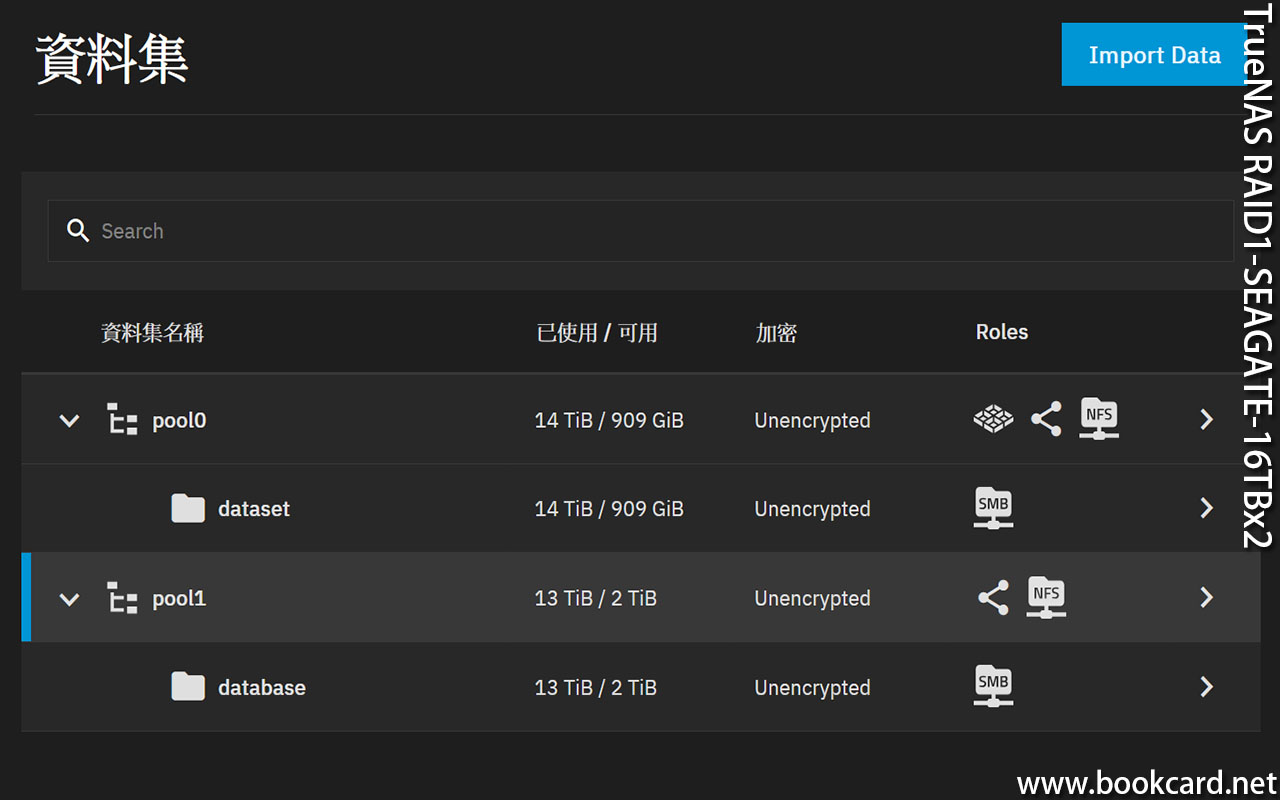Click the pool0 tree hierarchy icon
The width and height of the screenshot is (1280, 800).
[x=122, y=420]
